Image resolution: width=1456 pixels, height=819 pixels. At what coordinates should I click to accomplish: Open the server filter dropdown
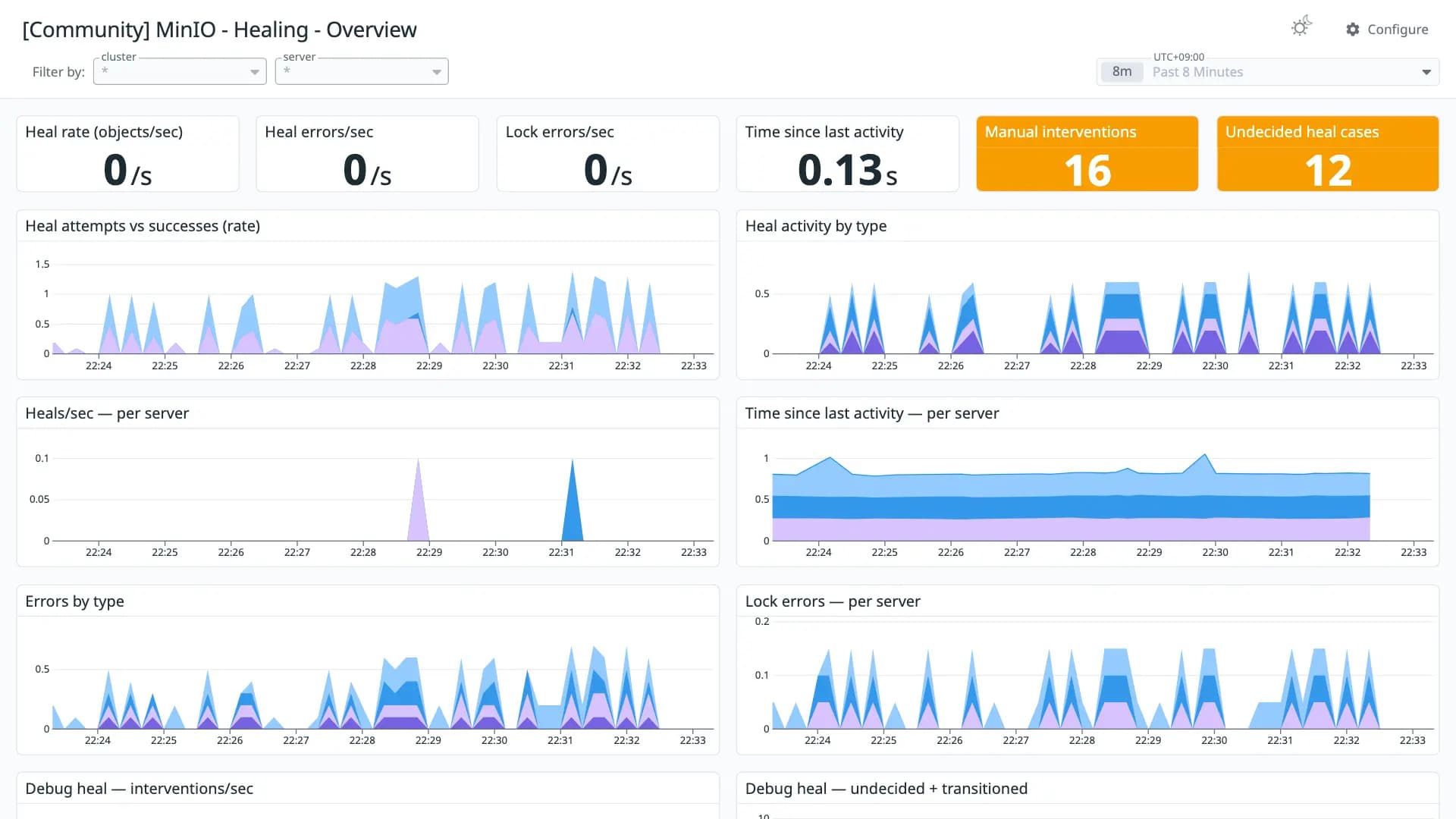pos(362,71)
